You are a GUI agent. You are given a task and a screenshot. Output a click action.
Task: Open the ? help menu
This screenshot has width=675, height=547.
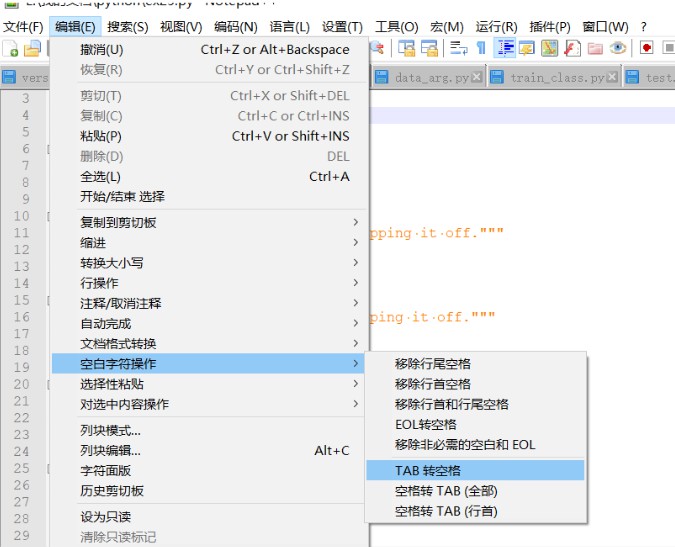point(643,27)
